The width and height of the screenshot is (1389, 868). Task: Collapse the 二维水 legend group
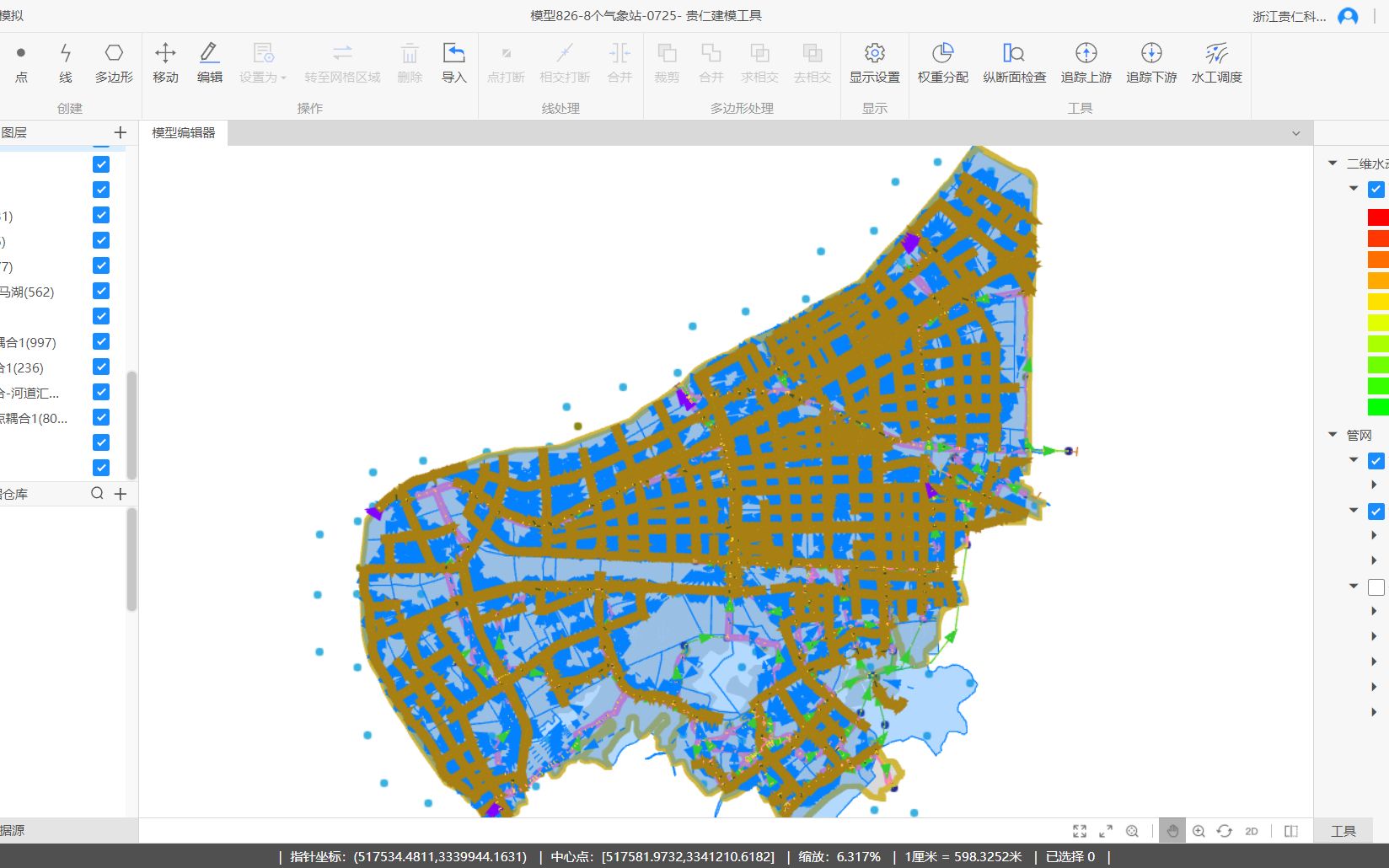click(x=1333, y=163)
